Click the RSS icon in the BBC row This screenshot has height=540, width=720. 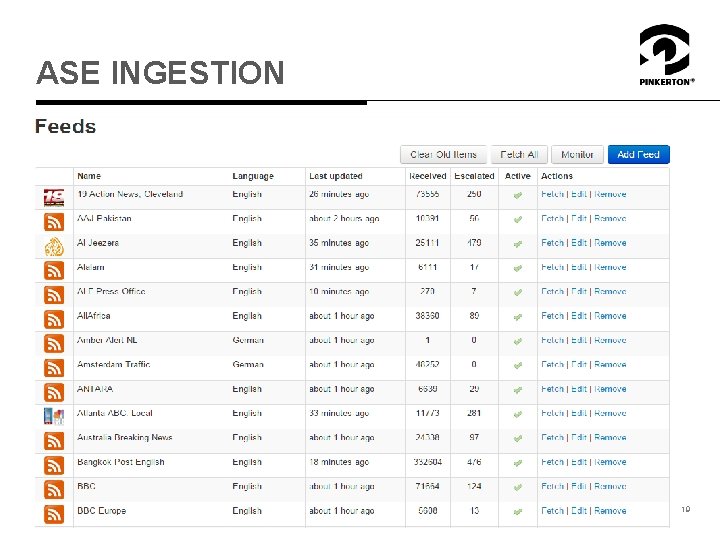(x=54, y=489)
